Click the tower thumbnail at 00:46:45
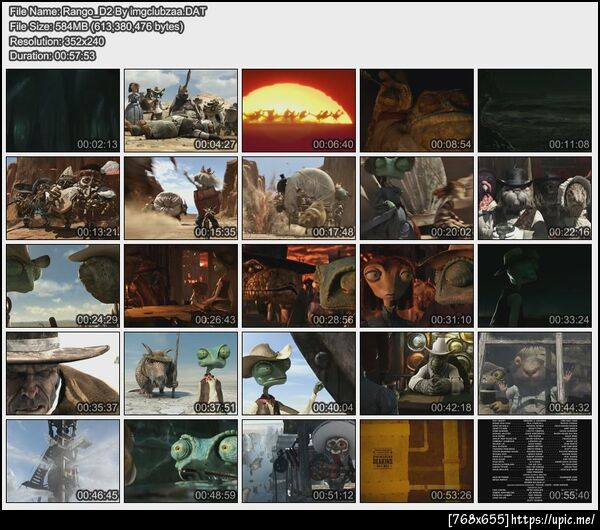 pyautogui.click(x=63, y=461)
